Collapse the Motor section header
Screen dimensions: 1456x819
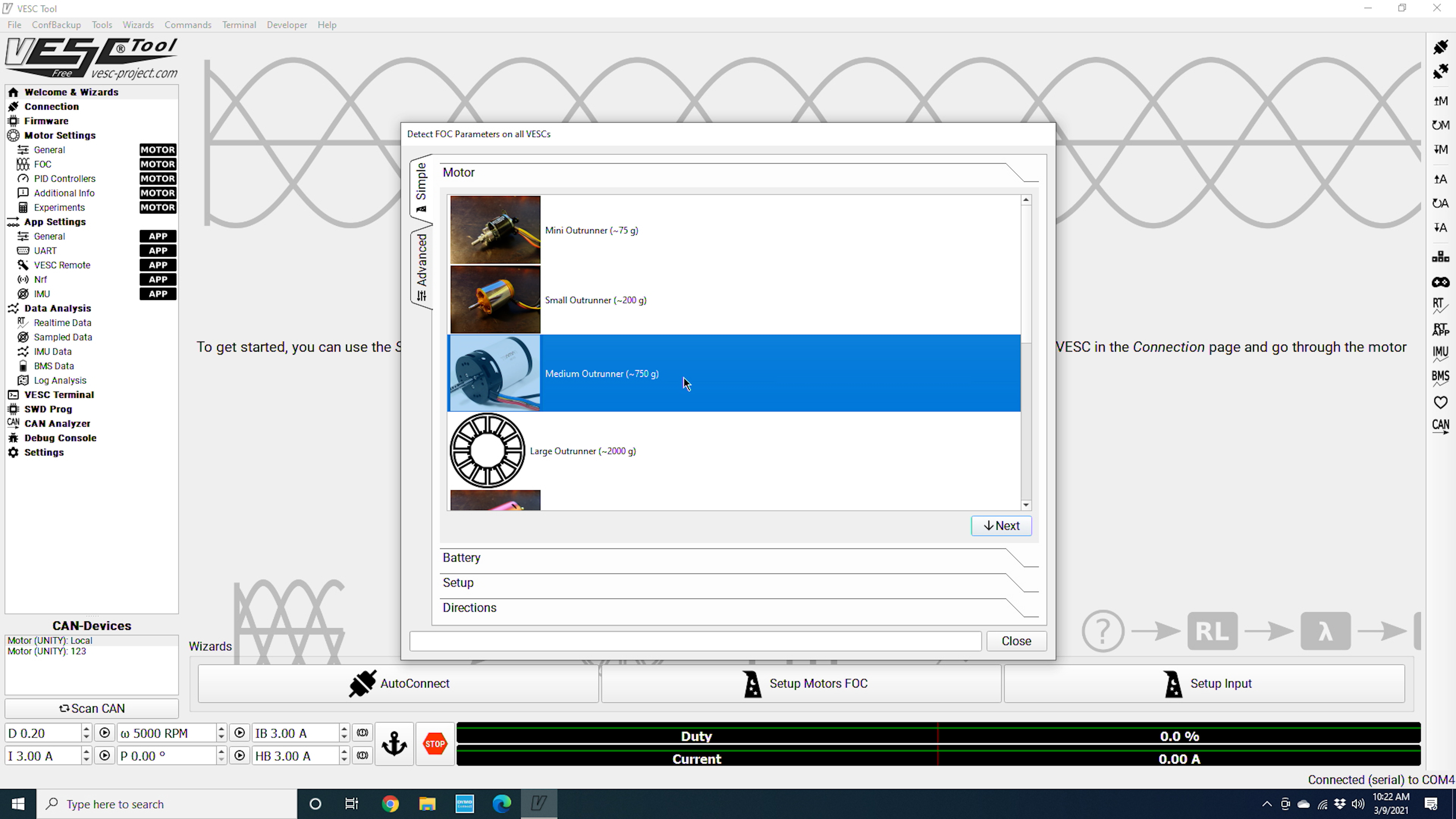tap(739, 173)
